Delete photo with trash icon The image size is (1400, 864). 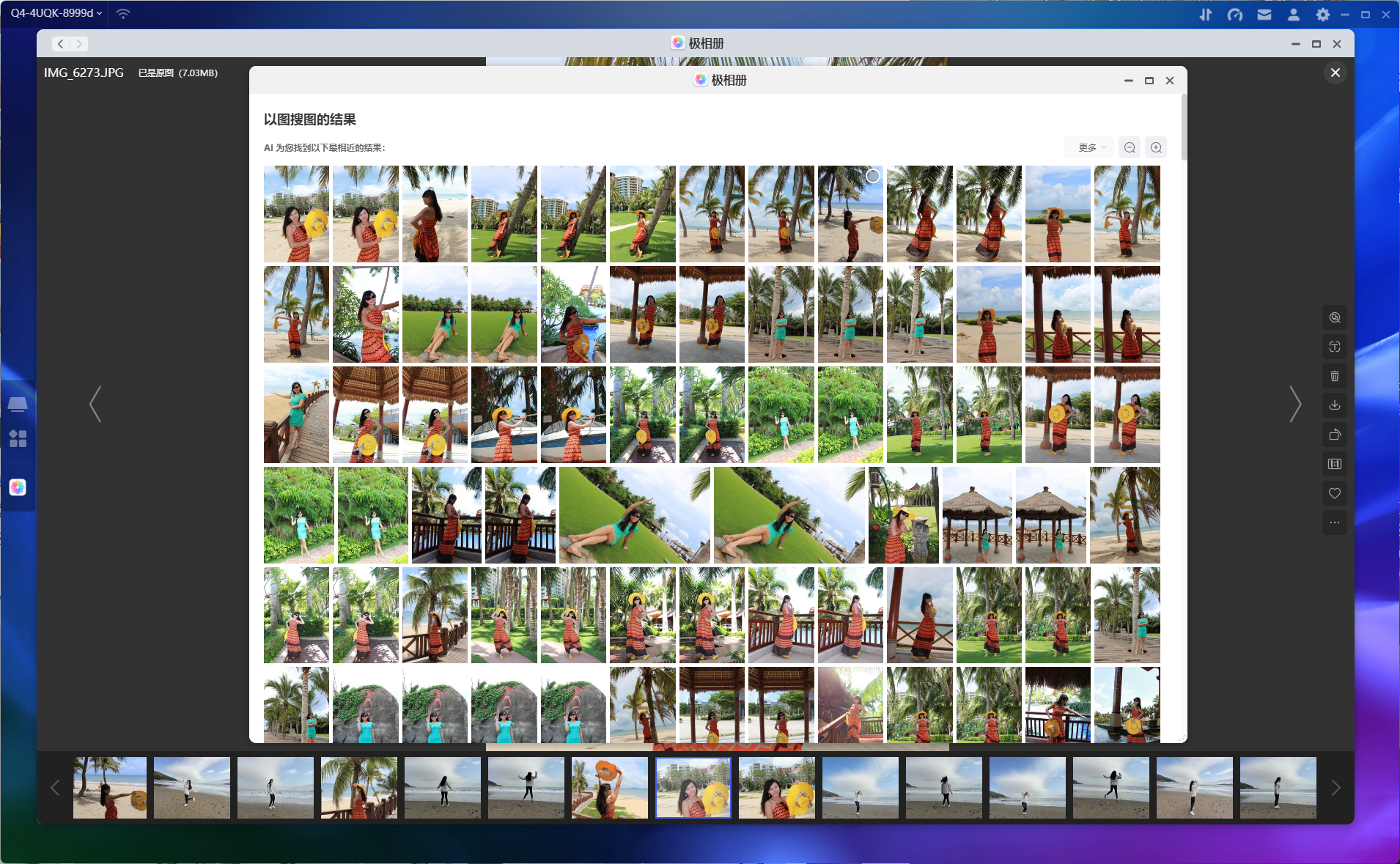tap(1335, 376)
